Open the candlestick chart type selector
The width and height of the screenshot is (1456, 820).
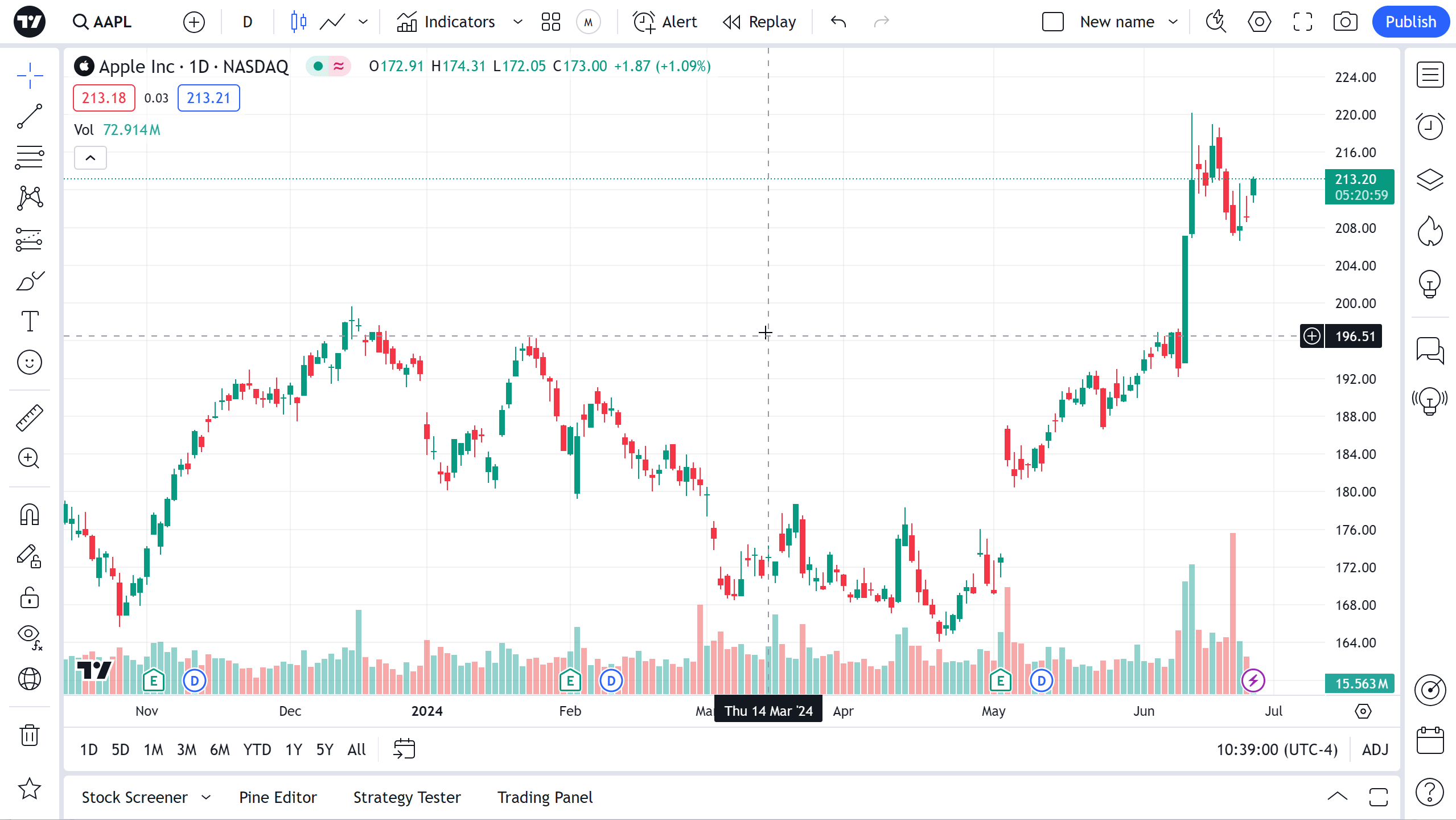[298, 22]
